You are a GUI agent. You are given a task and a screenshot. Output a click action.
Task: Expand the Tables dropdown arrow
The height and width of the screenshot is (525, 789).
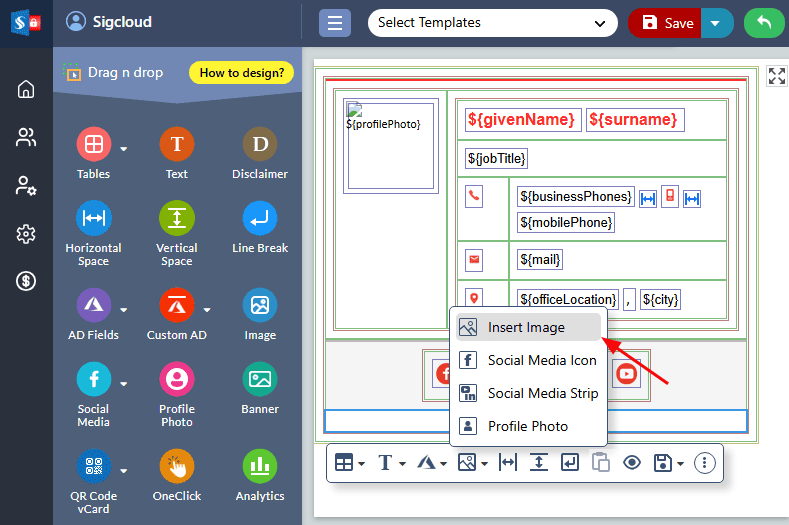tap(124, 149)
